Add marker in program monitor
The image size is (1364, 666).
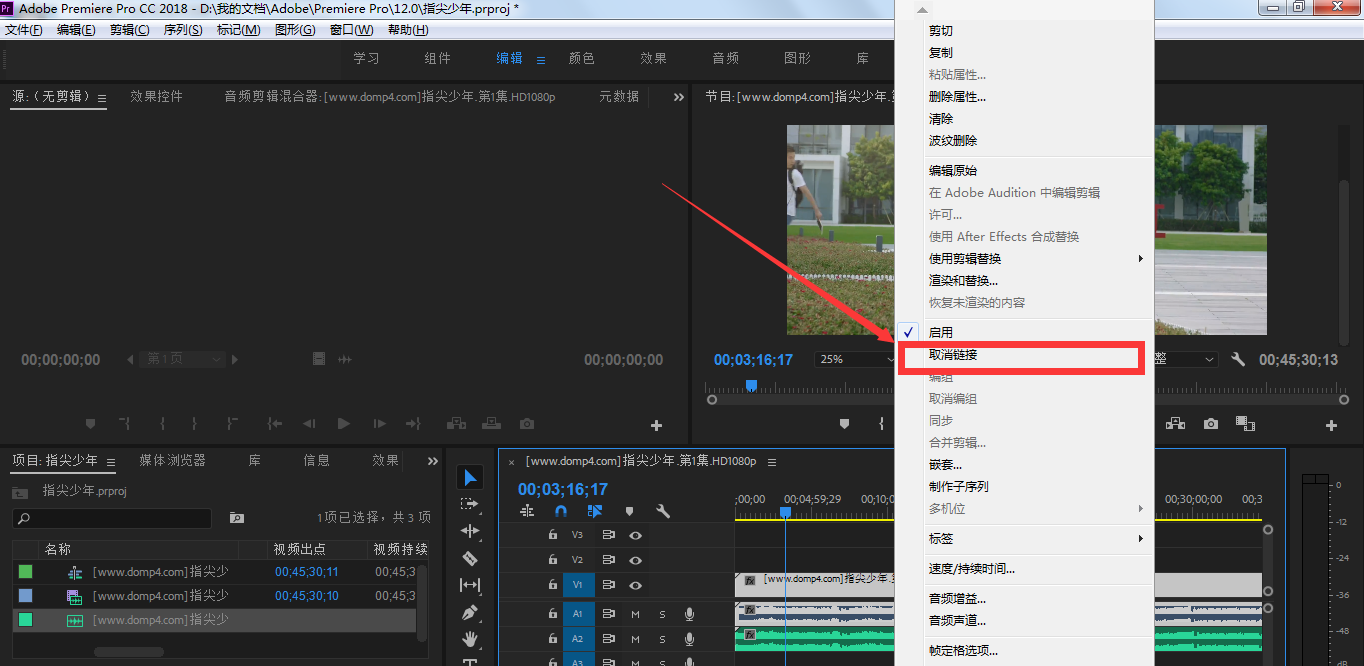[844, 424]
